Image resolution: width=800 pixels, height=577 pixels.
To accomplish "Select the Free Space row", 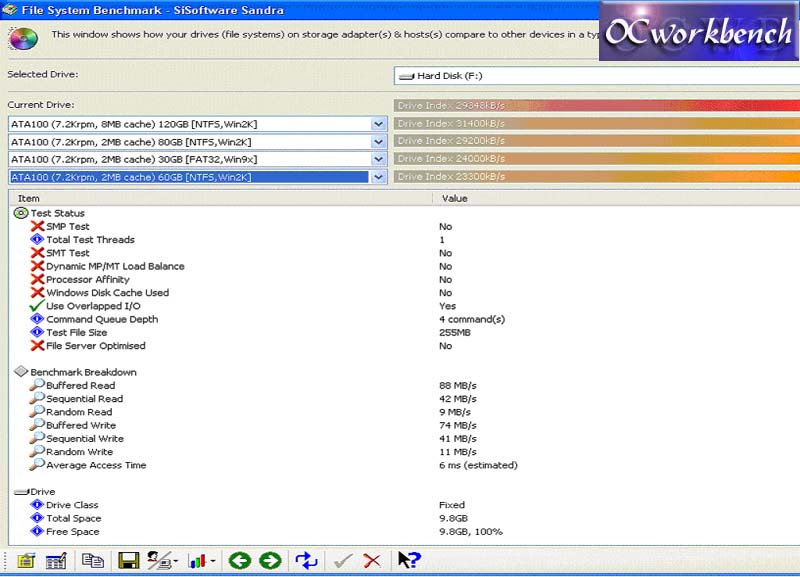I will pos(404,532).
